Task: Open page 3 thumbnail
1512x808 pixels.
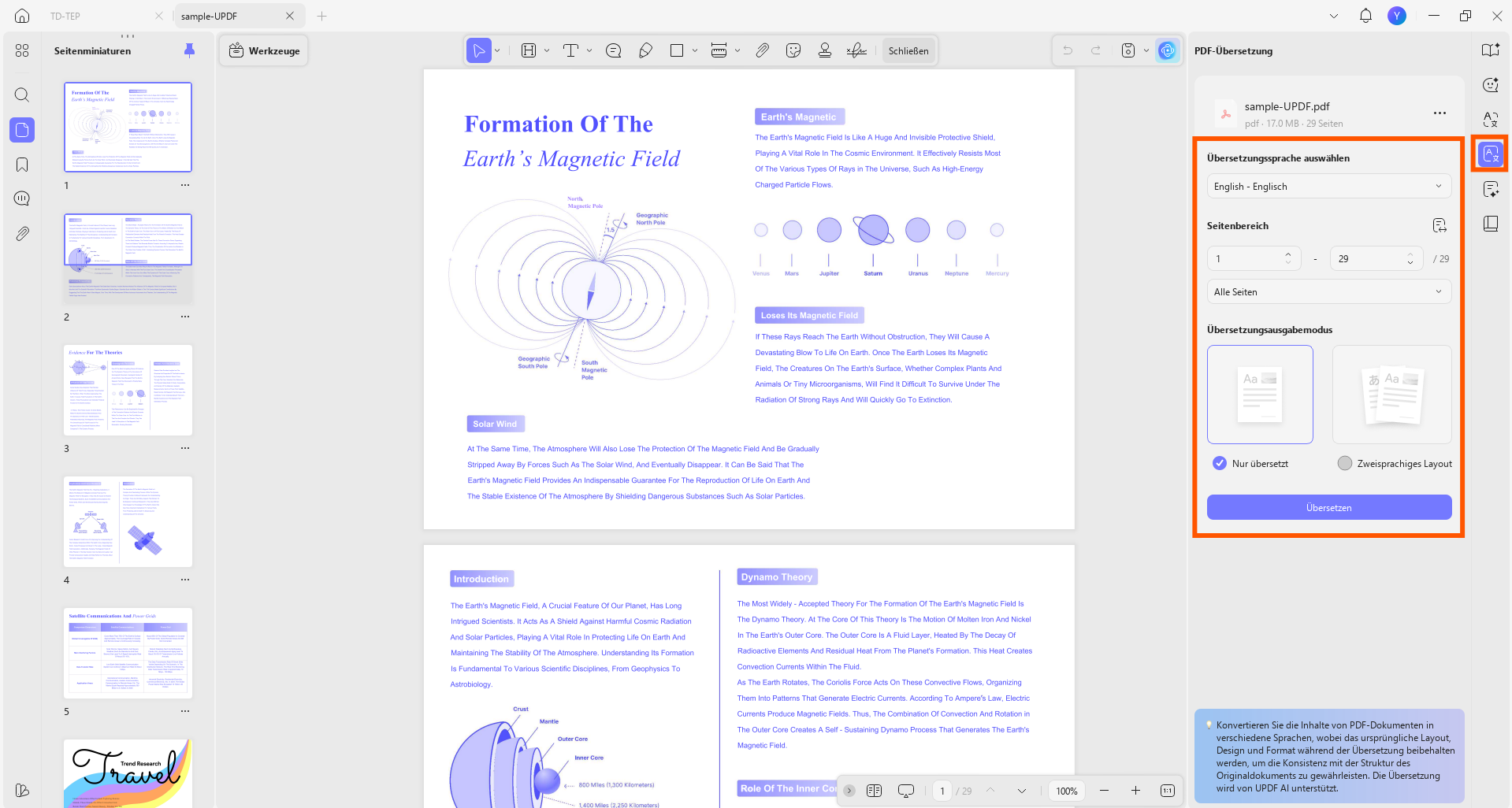Action: pyautogui.click(x=128, y=390)
